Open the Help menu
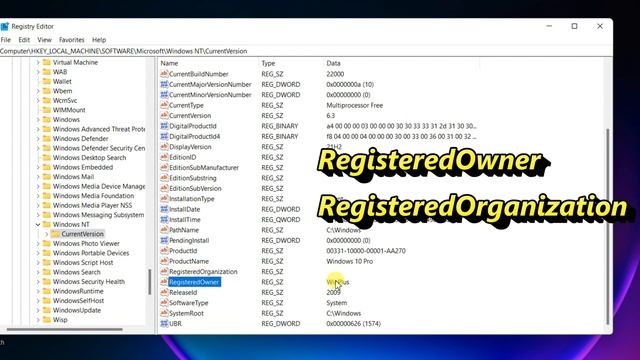 click(x=99, y=40)
